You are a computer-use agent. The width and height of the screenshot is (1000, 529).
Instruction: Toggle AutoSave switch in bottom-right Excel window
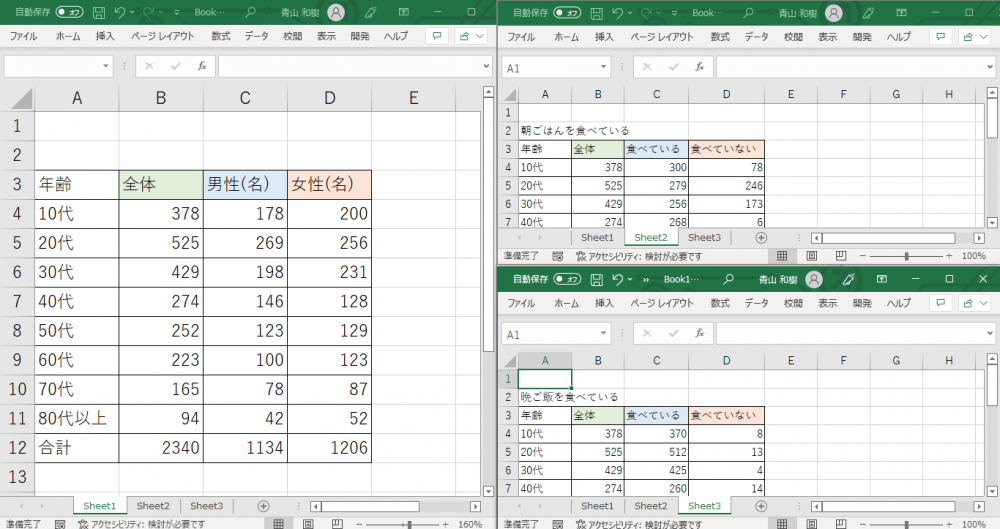pos(567,279)
